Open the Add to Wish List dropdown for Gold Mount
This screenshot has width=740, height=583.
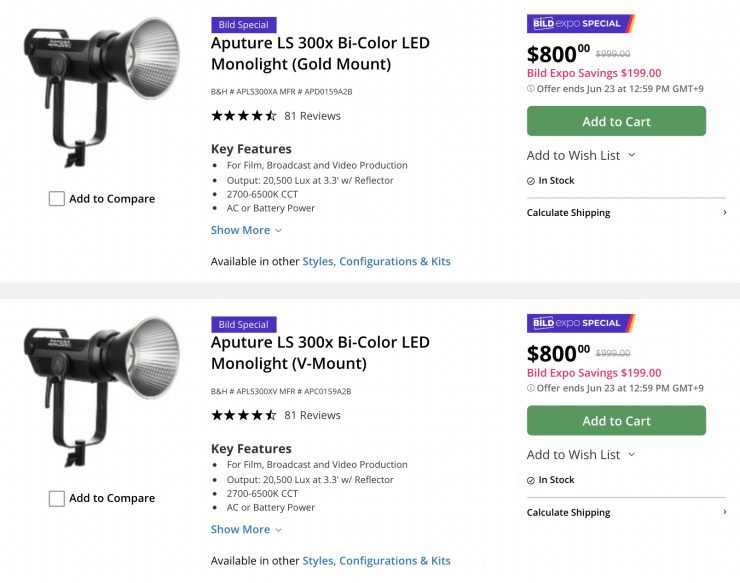(581, 155)
